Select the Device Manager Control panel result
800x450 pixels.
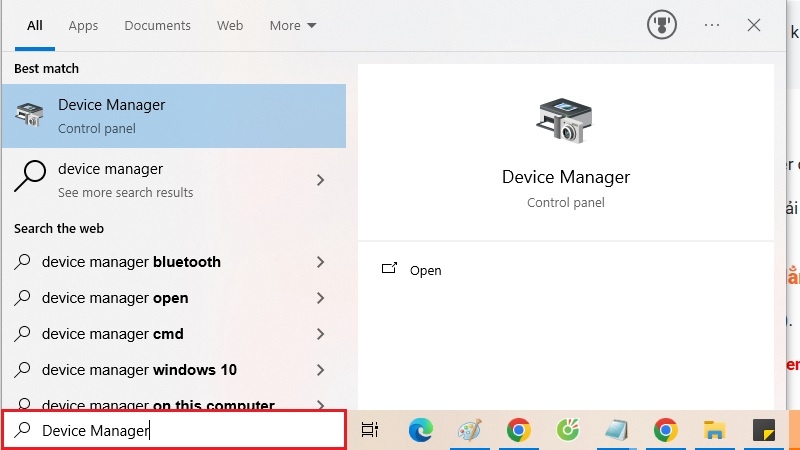[x=174, y=116]
